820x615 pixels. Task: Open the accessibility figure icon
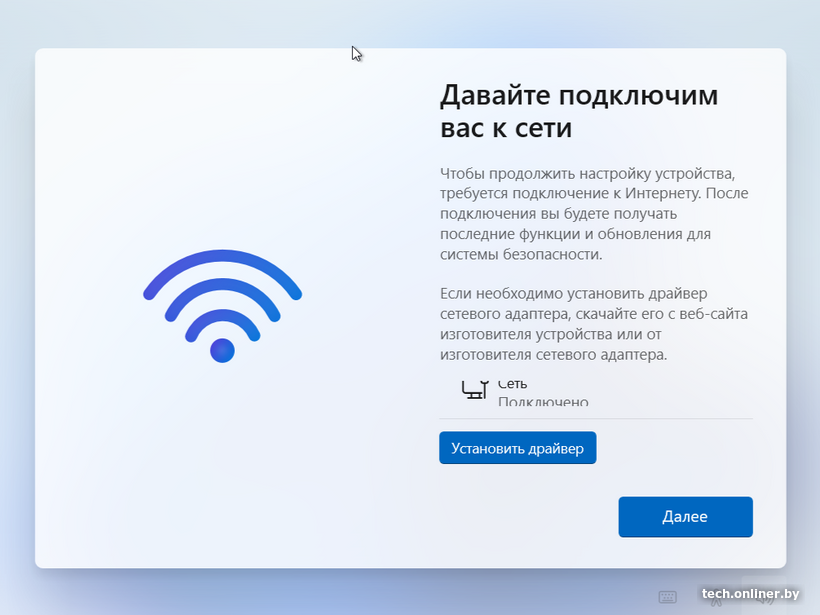(716, 599)
